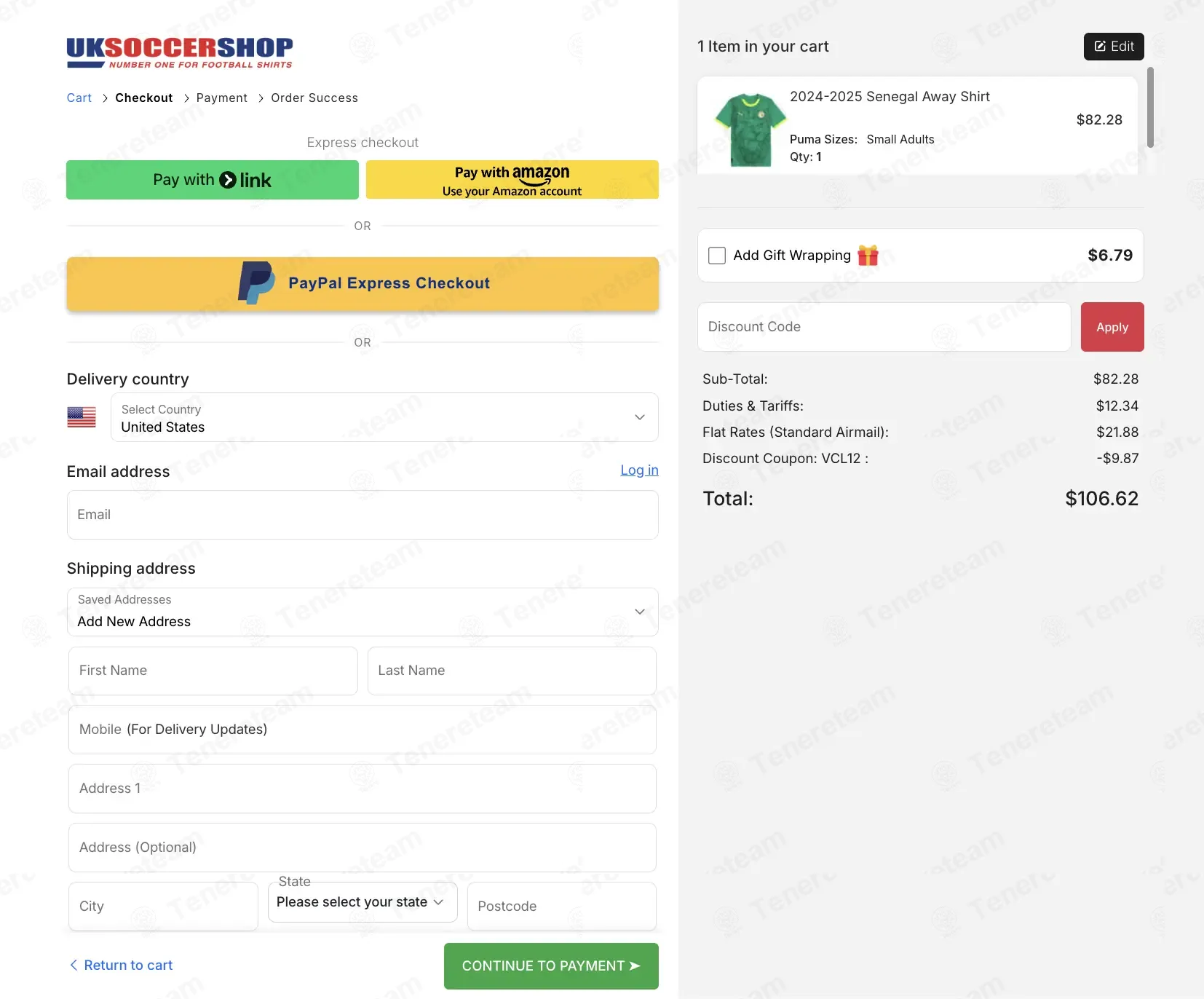Open the State selection dropdown
Image resolution: width=1204 pixels, height=999 pixels.
click(x=363, y=902)
